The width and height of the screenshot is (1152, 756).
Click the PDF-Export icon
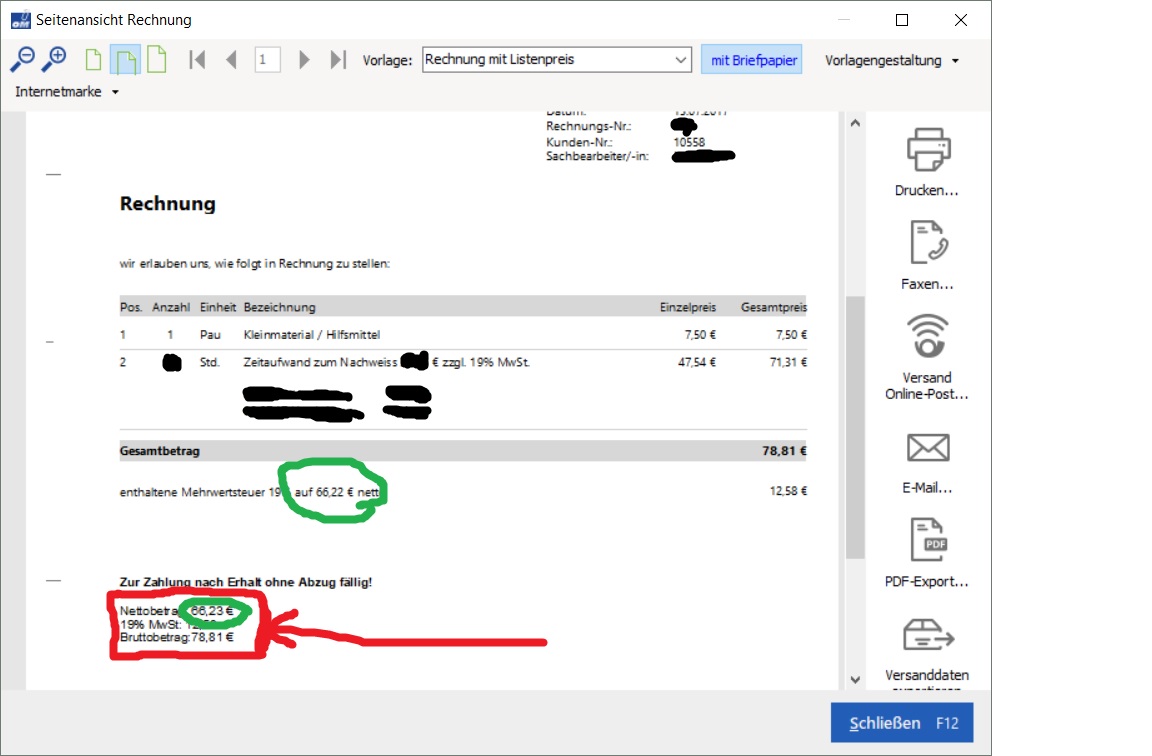click(x=928, y=539)
